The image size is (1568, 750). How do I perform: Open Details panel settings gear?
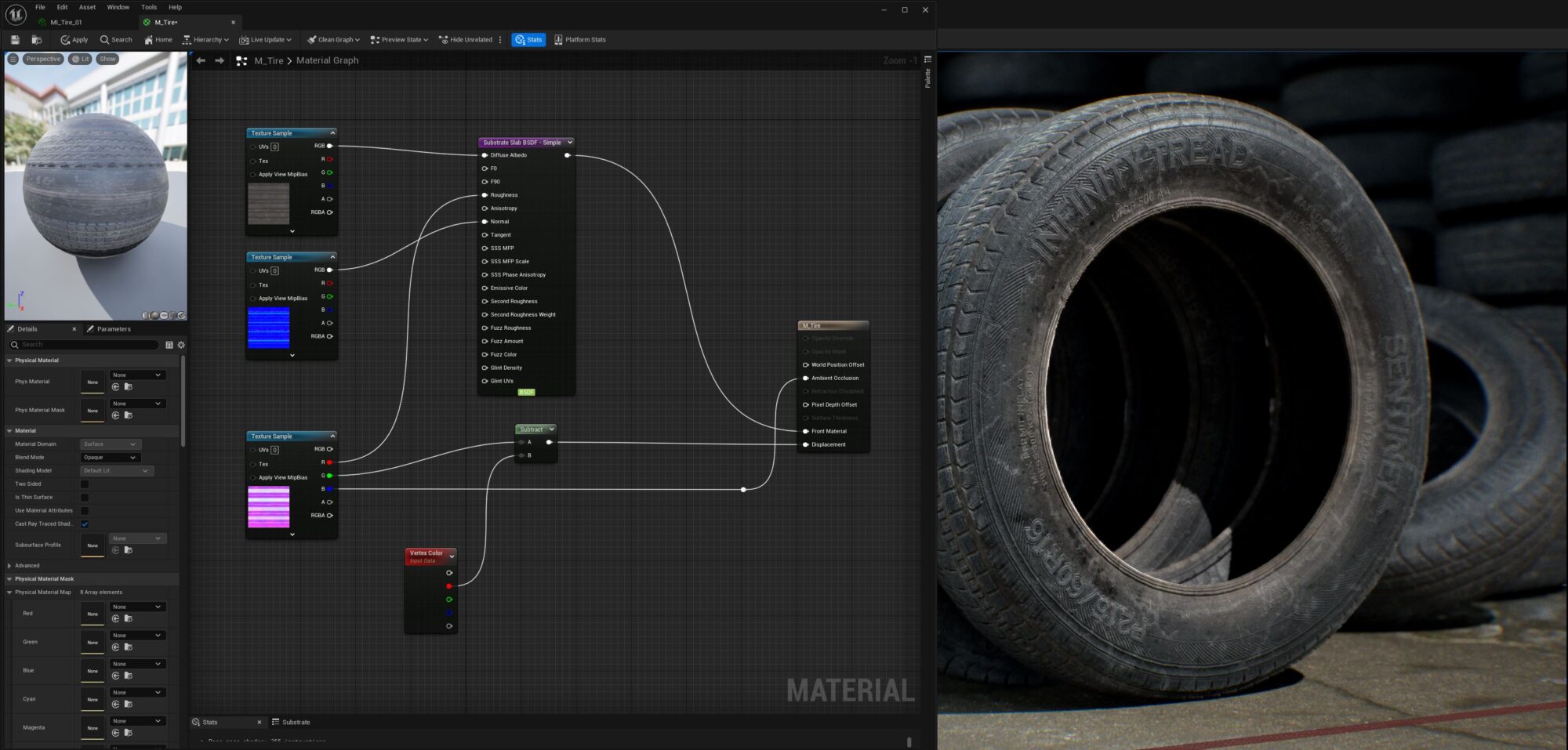click(x=181, y=345)
